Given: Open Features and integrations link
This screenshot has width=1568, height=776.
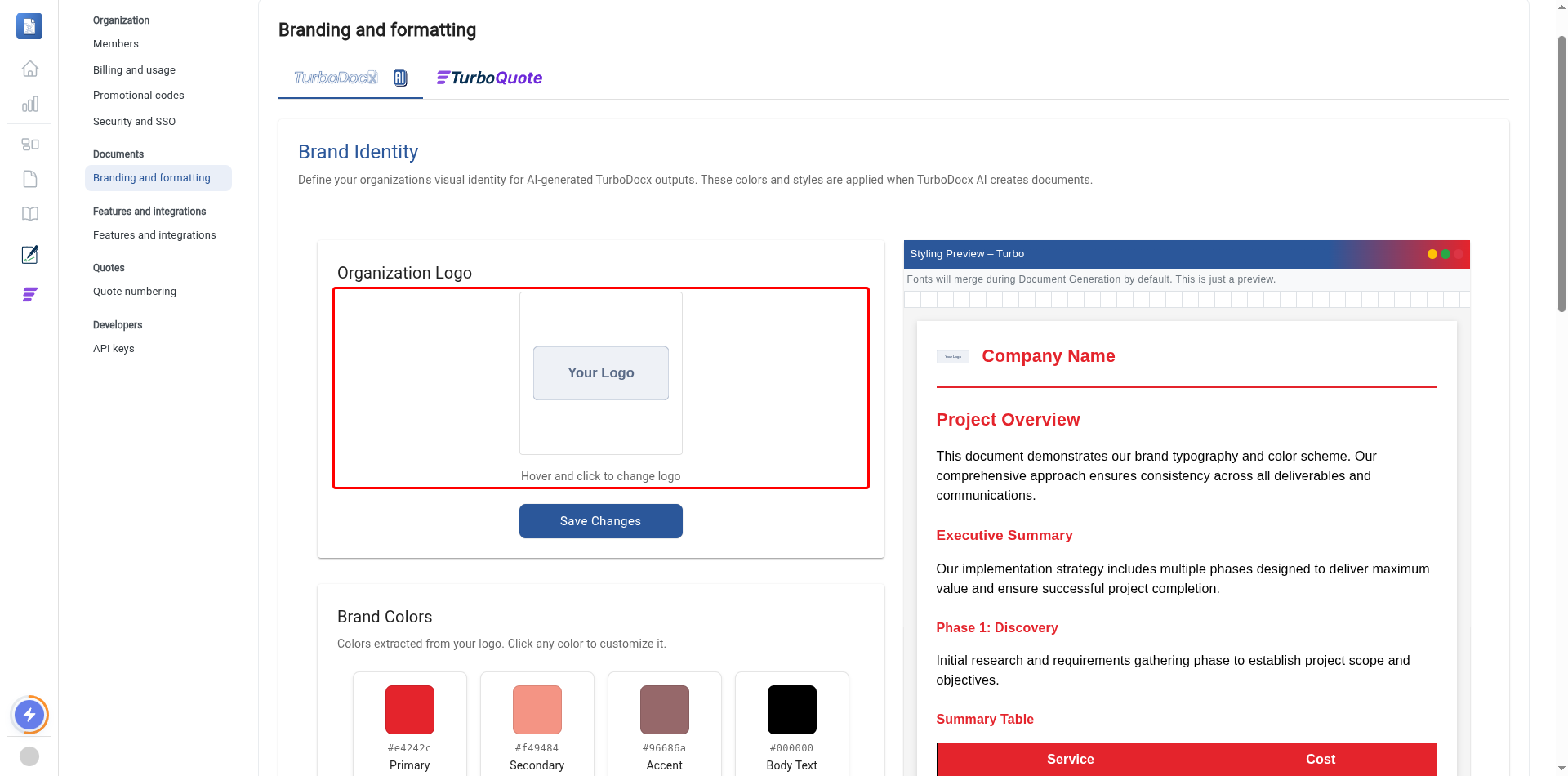Looking at the screenshot, I should (154, 235).
